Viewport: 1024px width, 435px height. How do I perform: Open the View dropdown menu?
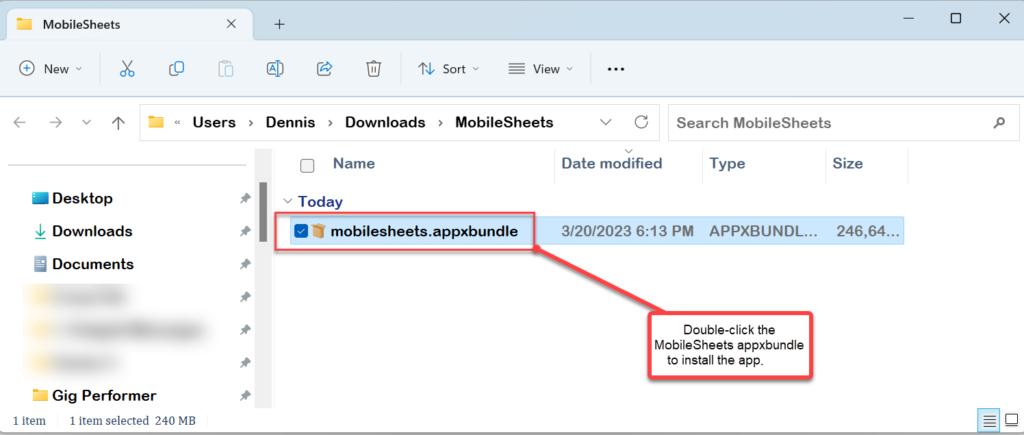[541, 69]
